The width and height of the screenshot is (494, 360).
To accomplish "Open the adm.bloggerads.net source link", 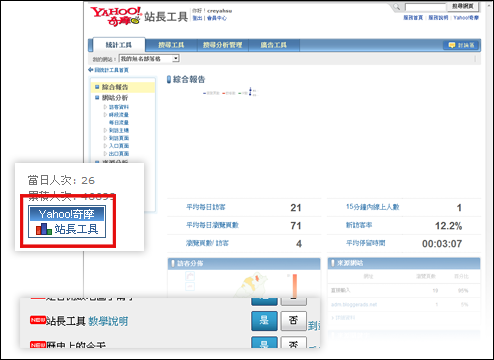I will click(x=354, y=305).
